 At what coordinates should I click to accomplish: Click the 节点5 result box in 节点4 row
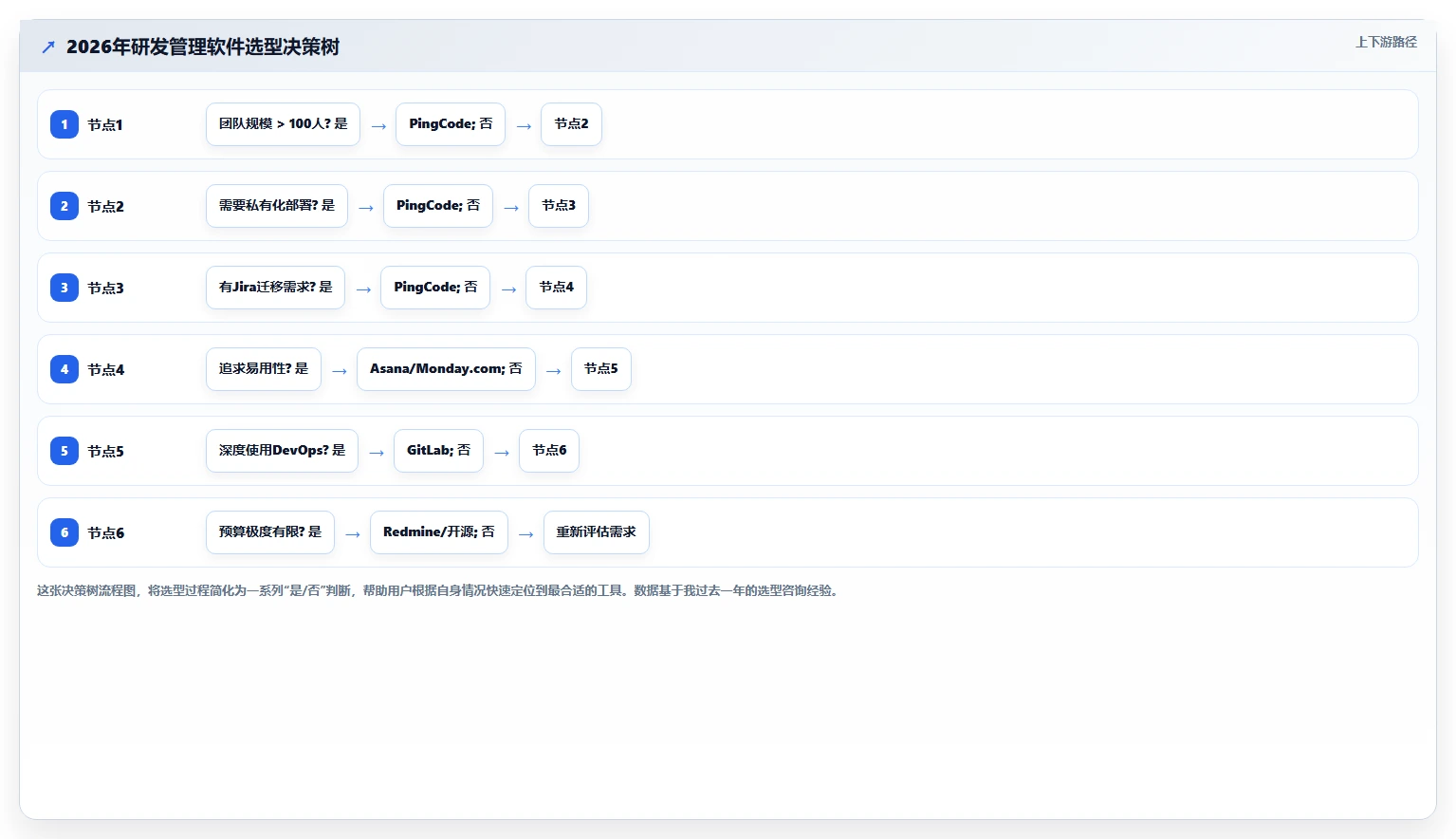[x=601, y=369]
